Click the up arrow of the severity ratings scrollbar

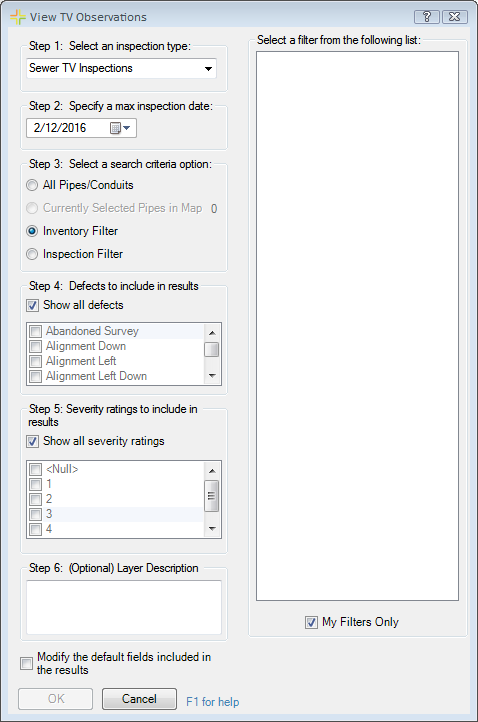coord(212,470)
